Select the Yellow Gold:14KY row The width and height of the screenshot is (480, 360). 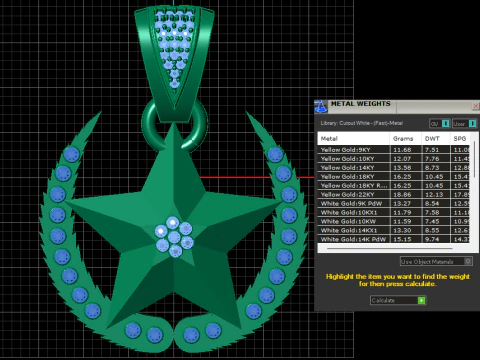pyautogui.click(x=394, y=168)
